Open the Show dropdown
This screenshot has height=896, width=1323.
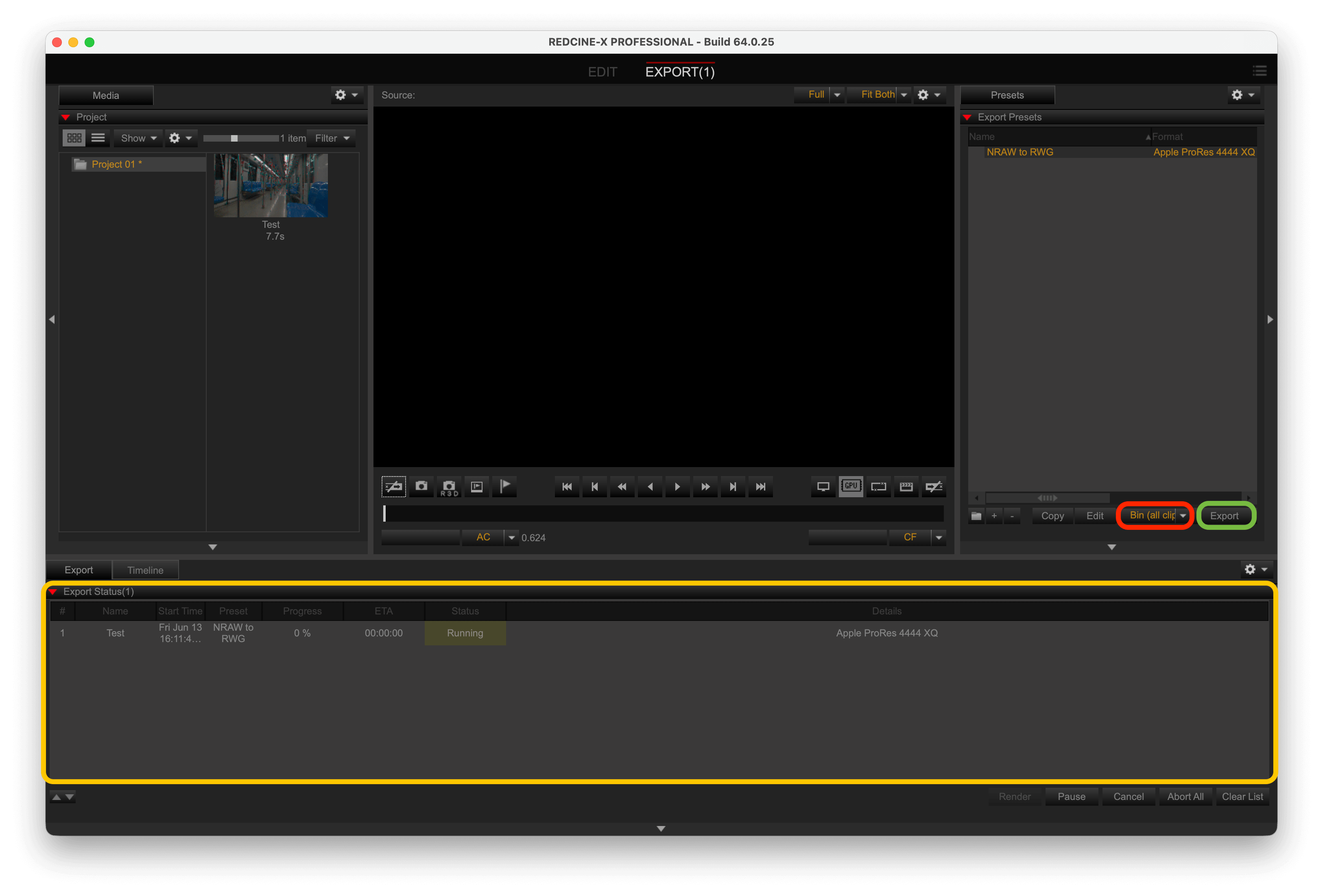(138, 138)
